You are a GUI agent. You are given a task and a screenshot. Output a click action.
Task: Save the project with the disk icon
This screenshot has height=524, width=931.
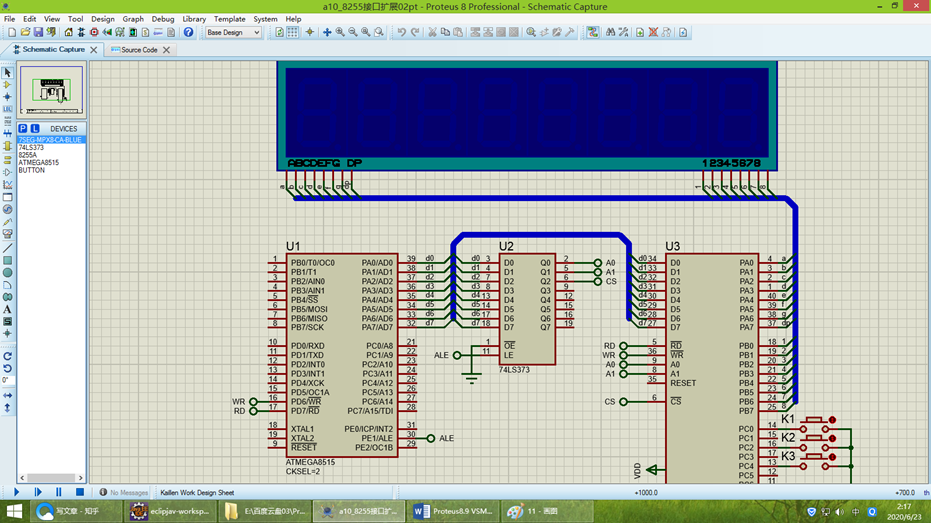38,33
